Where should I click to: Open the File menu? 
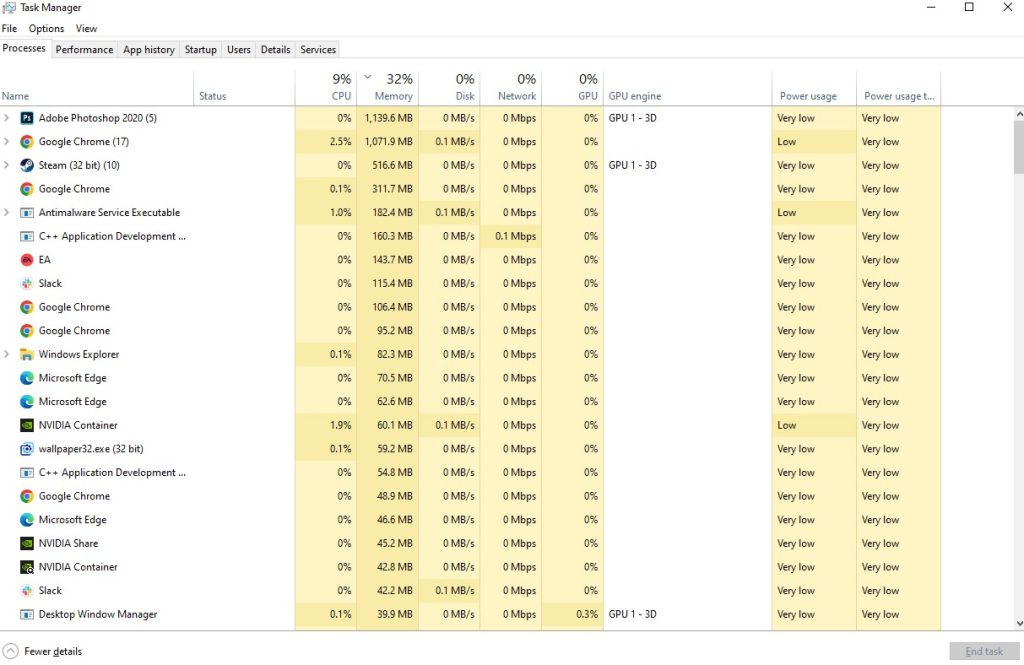pos(9,29)
